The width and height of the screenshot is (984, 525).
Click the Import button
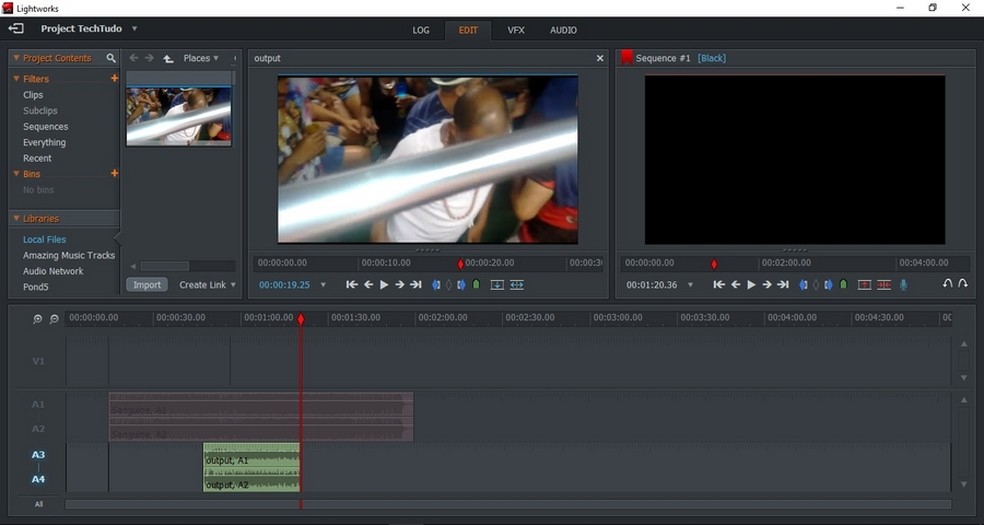point(147,285)
